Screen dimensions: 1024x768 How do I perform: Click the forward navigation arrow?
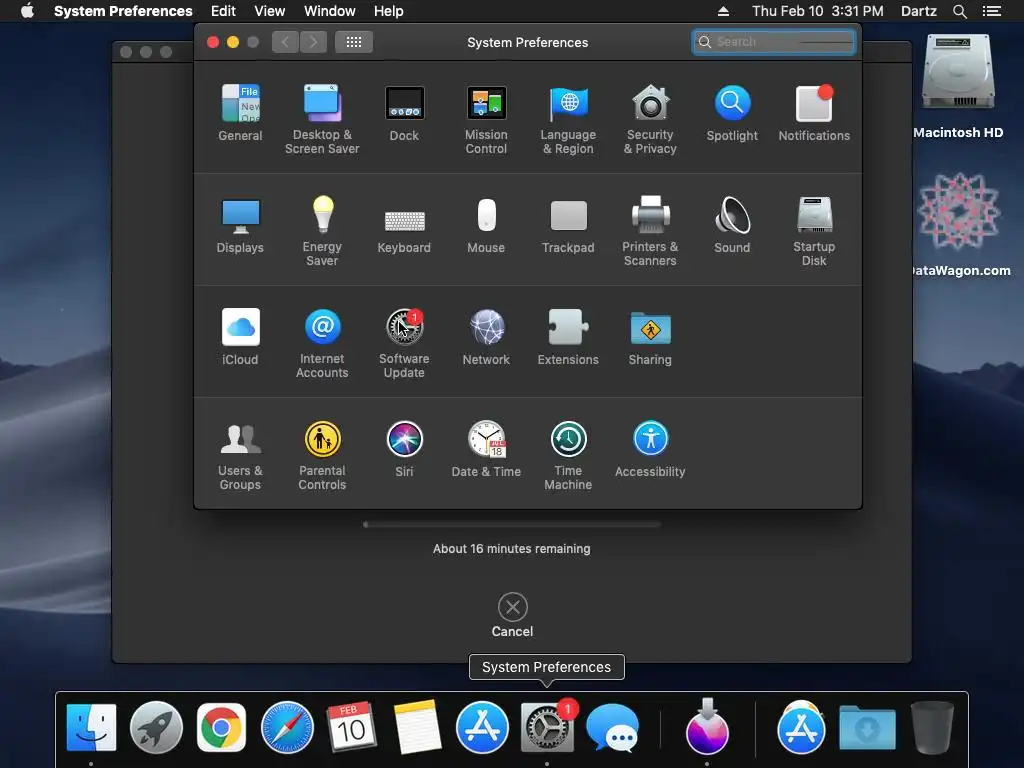313,42
